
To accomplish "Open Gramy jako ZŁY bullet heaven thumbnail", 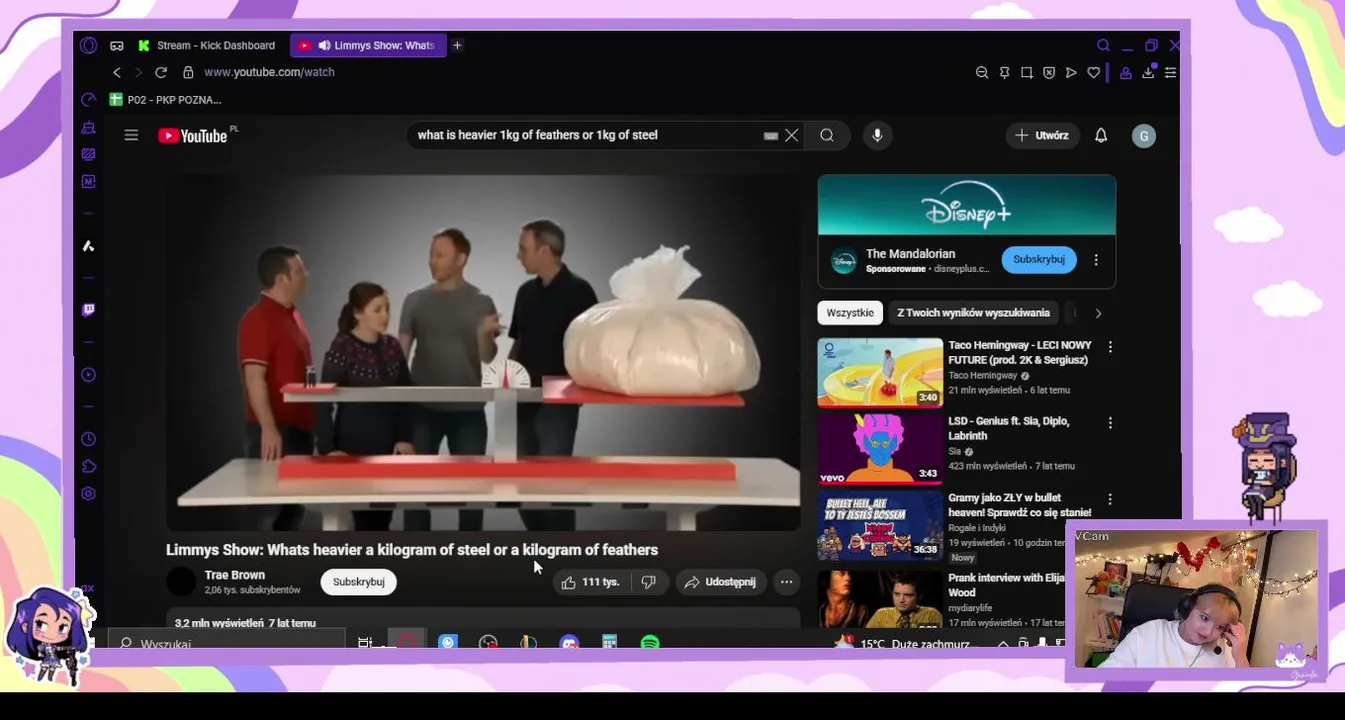I will tap(880, 524).
